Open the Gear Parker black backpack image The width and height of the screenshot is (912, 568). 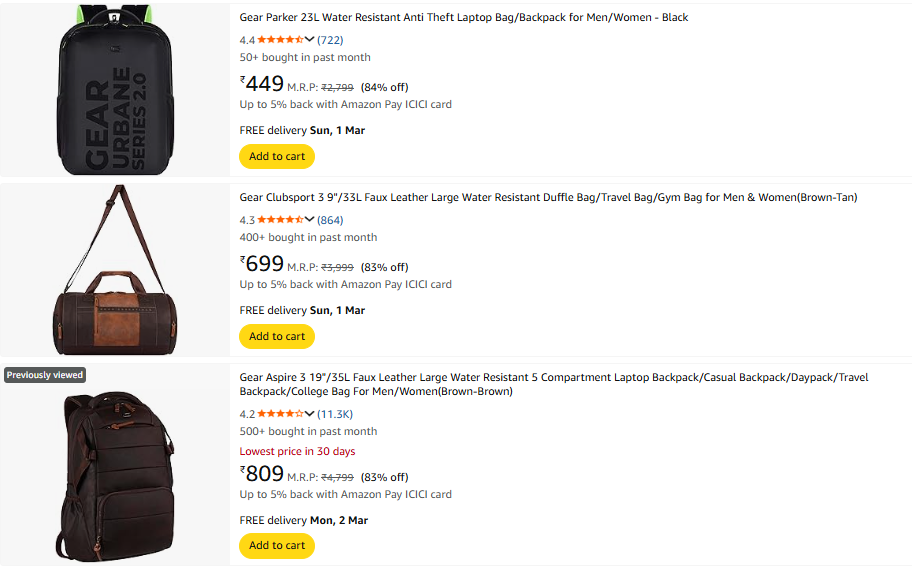(115, 90)
